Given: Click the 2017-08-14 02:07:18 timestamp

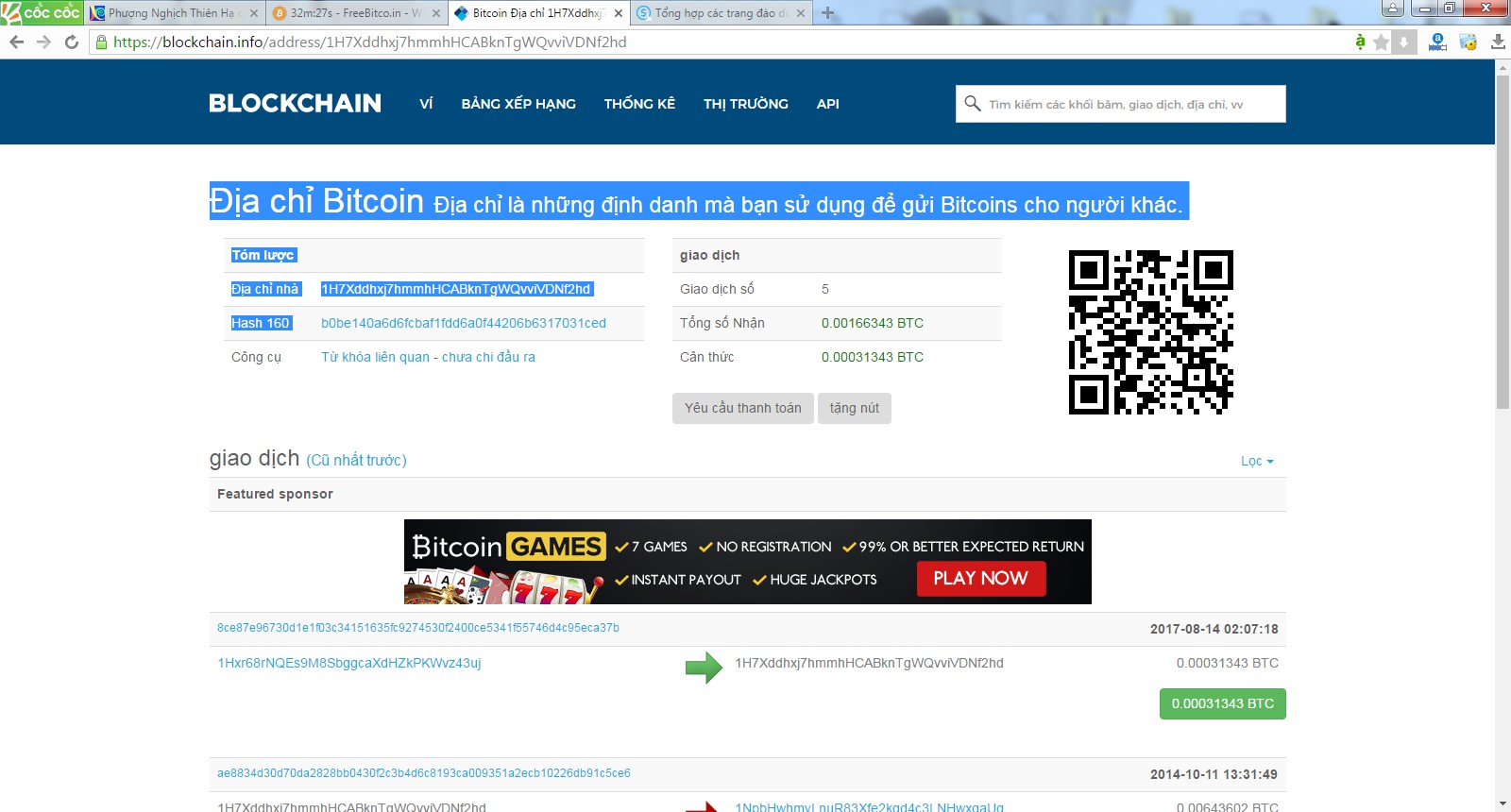Looking at the screenshot, I should click(x=1214, y=629).
